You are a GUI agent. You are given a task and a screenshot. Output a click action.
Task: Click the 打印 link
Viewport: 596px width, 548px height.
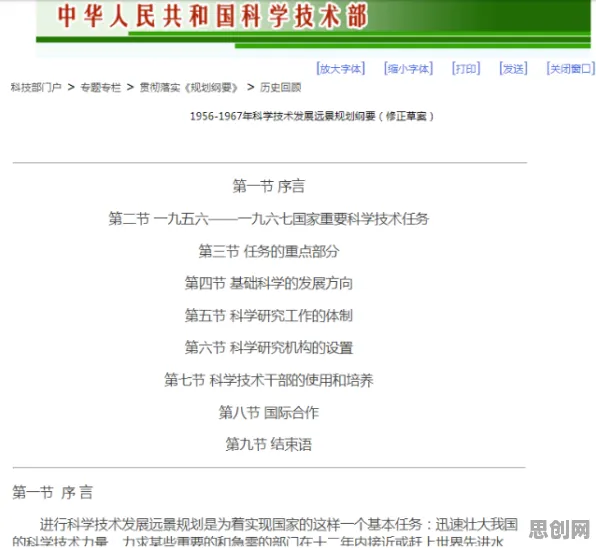tap(466, 69)
